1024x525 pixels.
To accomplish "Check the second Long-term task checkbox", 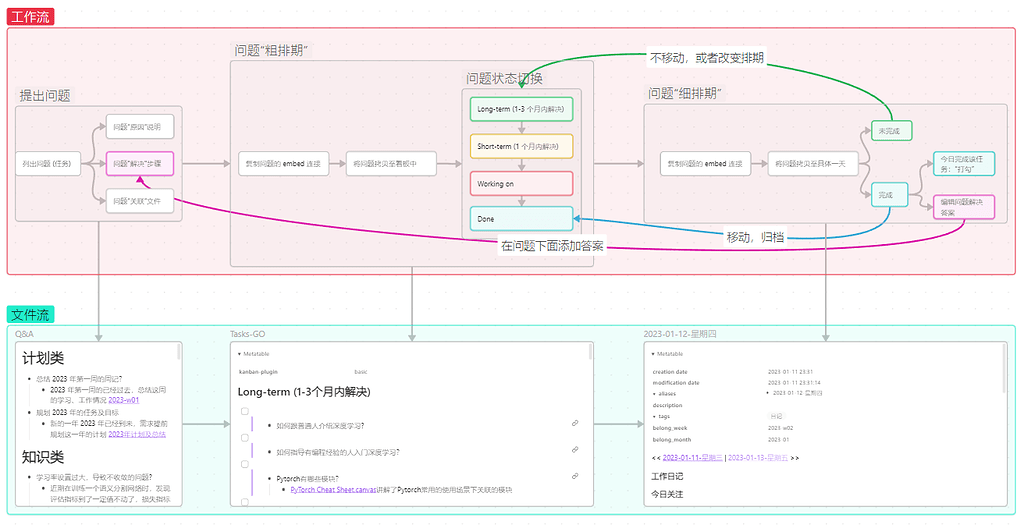I will point(245,438).
